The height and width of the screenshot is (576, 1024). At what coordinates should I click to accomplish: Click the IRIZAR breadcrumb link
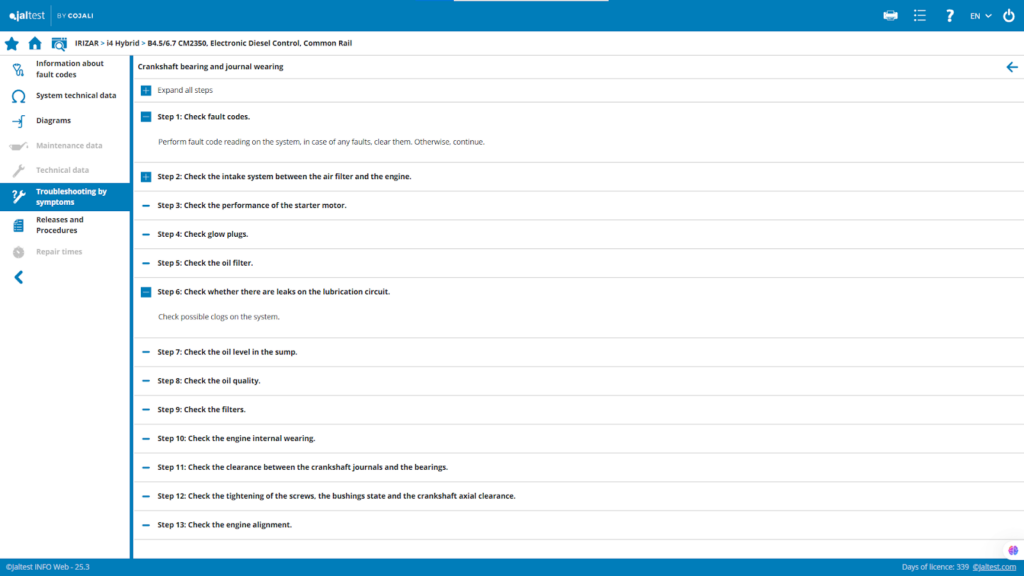coord(91,44)
